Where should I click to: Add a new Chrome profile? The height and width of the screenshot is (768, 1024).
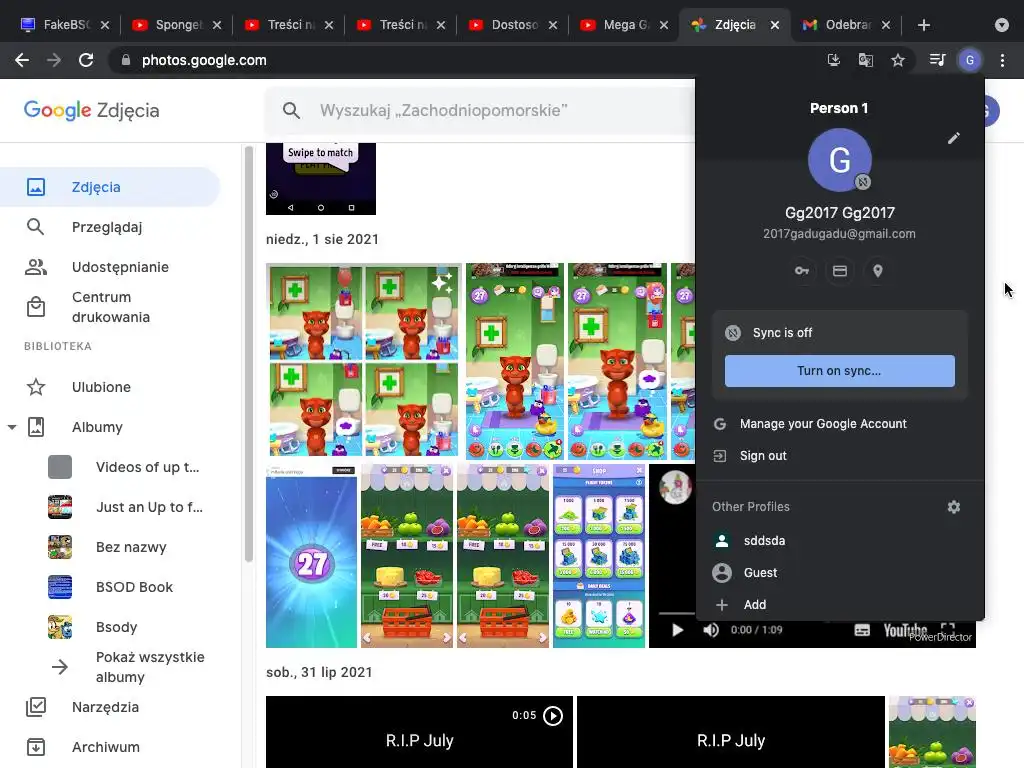click(x=839, y=605)
